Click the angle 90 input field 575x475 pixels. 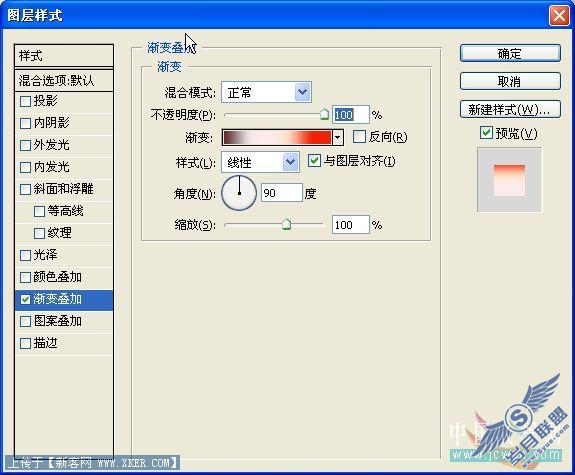click(x=282, y=193)
